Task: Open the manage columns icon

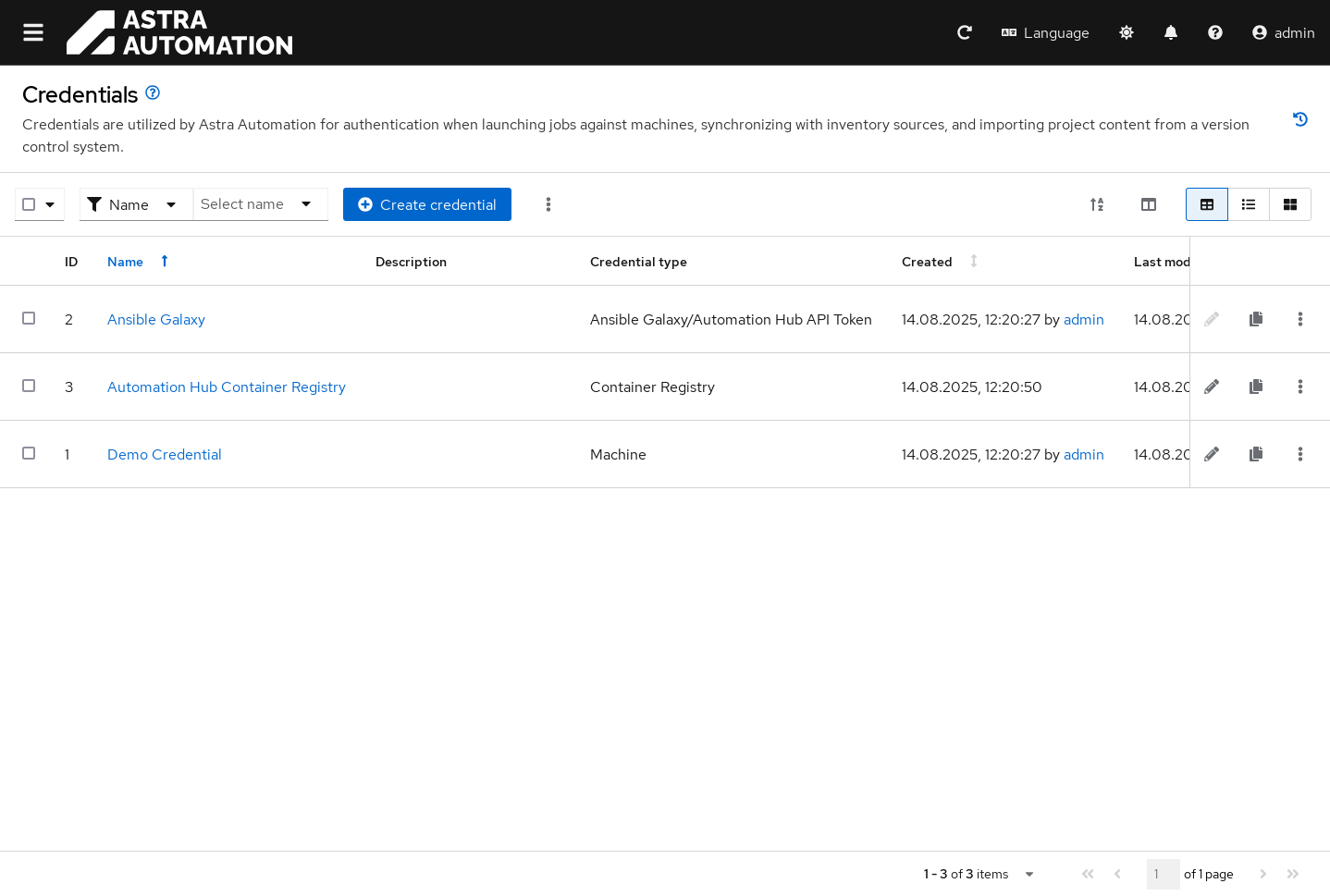Action: (1148, 204)
